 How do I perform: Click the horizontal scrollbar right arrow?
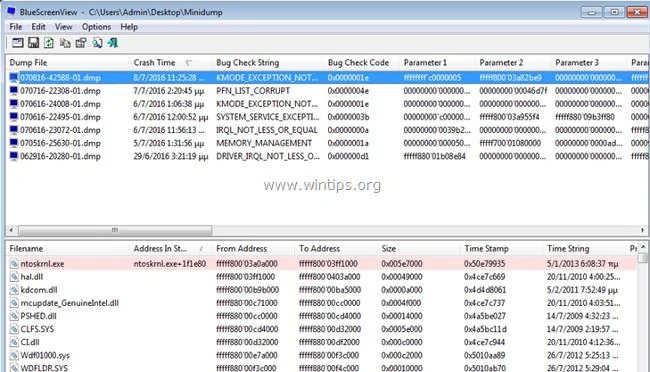click(x=643, y=230)
